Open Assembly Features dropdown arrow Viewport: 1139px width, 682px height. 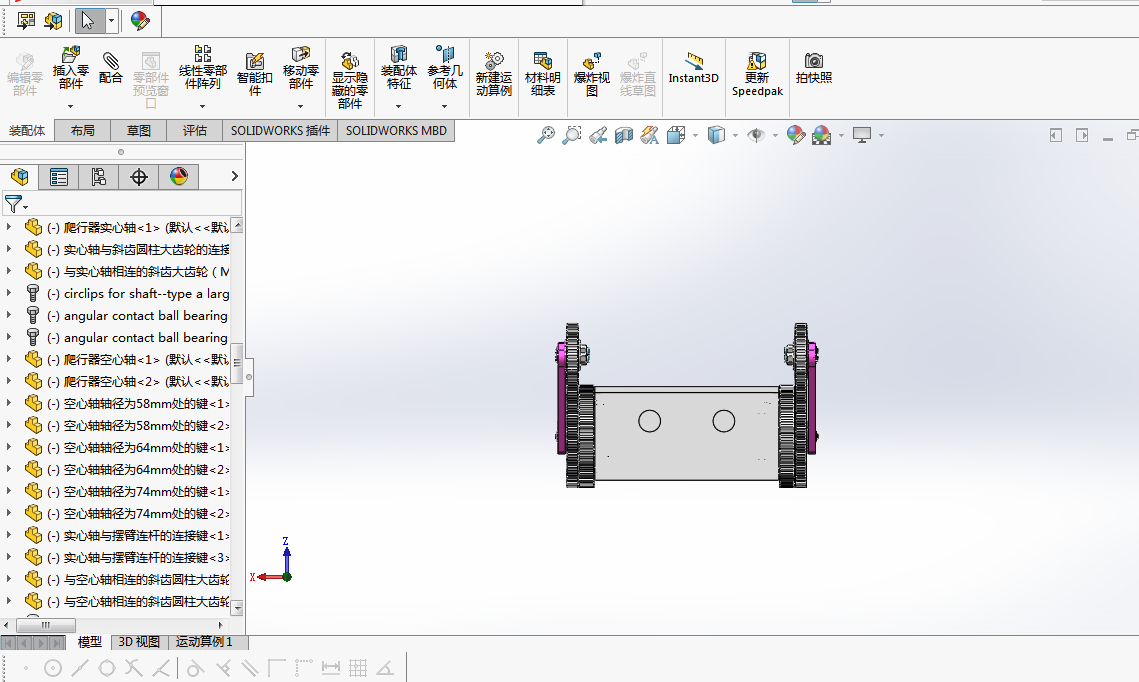(x=399, y=106)
